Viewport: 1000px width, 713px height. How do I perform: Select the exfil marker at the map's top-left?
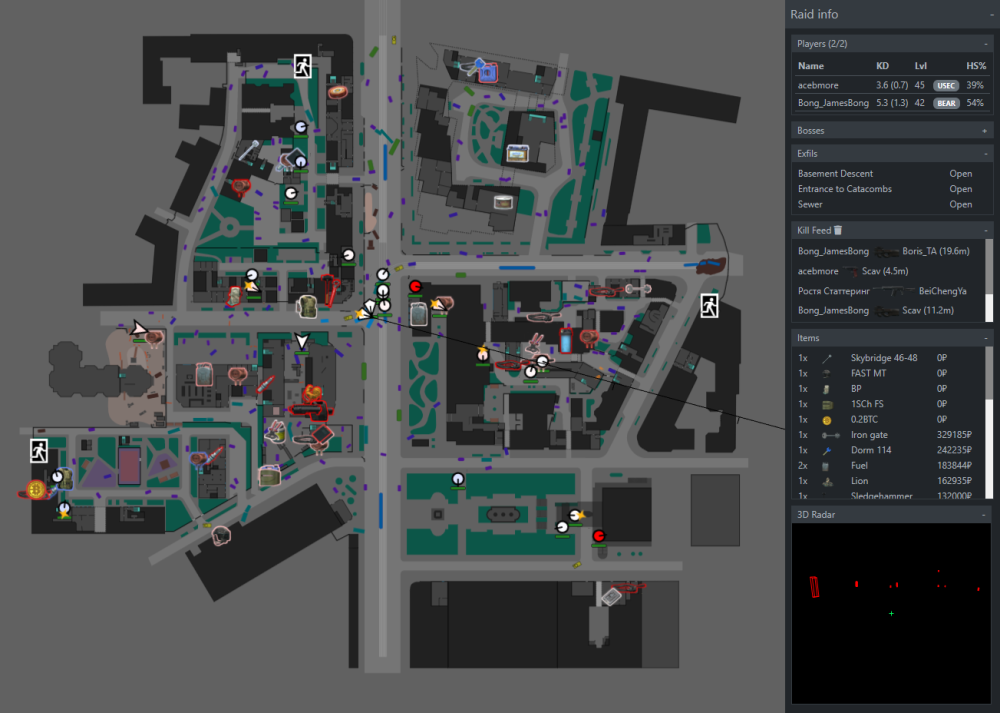[303, 66]
